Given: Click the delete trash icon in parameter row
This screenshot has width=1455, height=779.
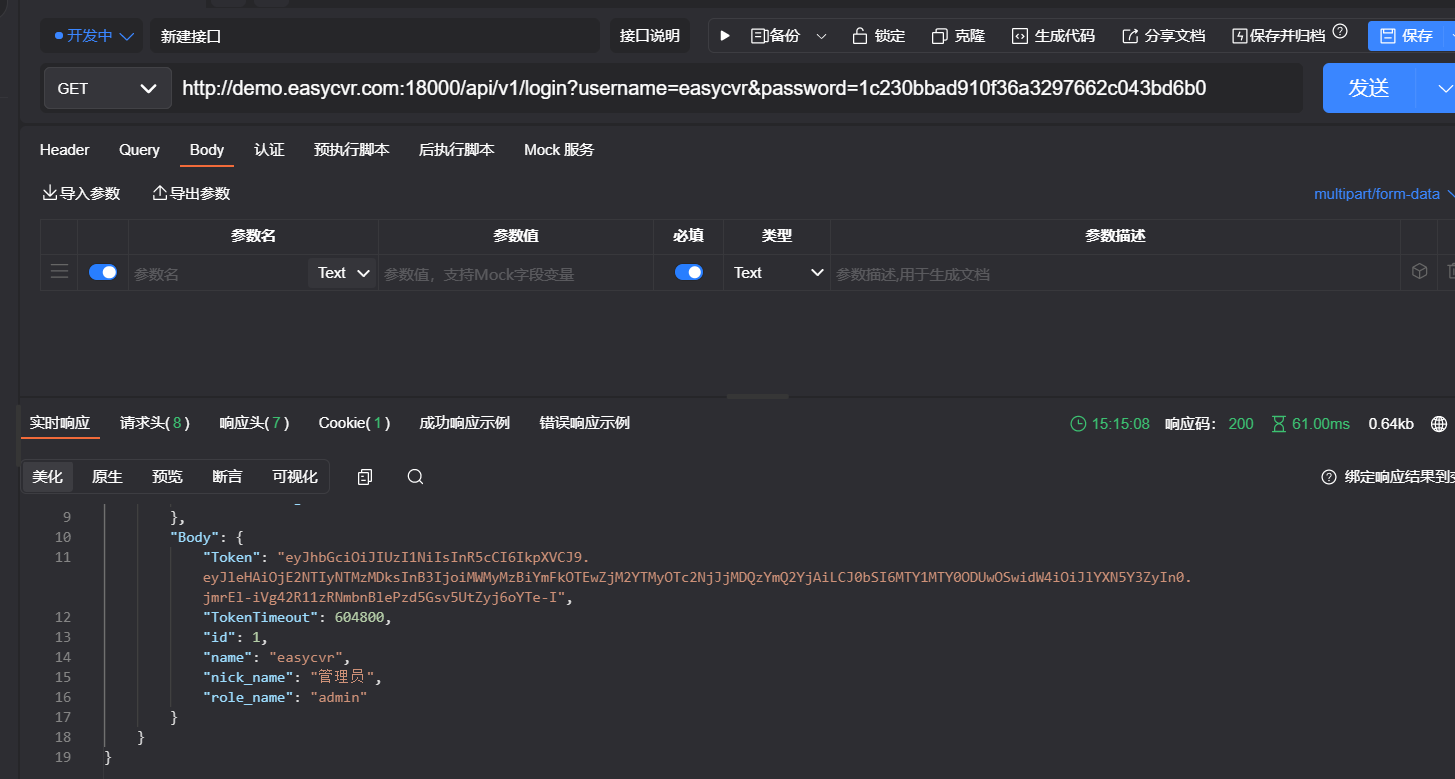Looking at the screenshot, I should tap(1450, 272).
